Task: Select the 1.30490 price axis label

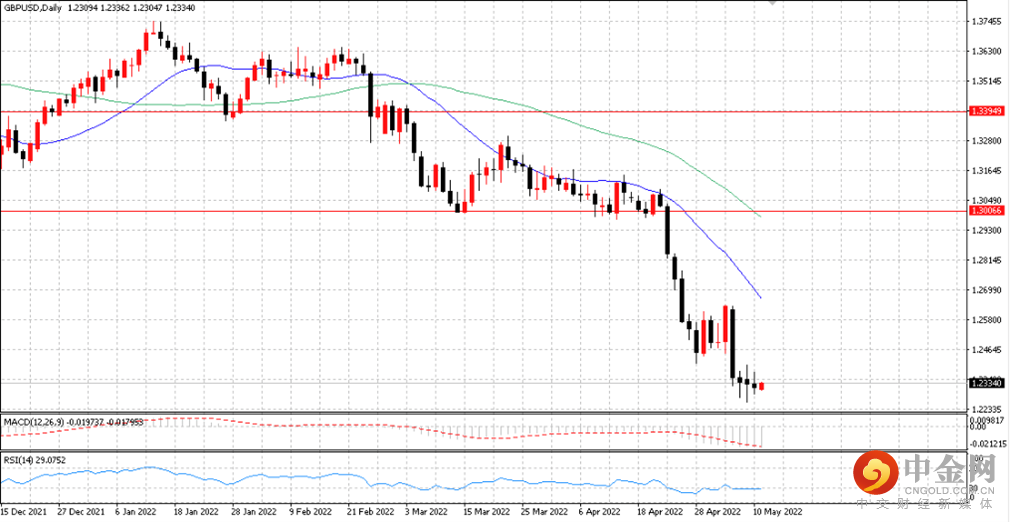Action: [987, 200]
